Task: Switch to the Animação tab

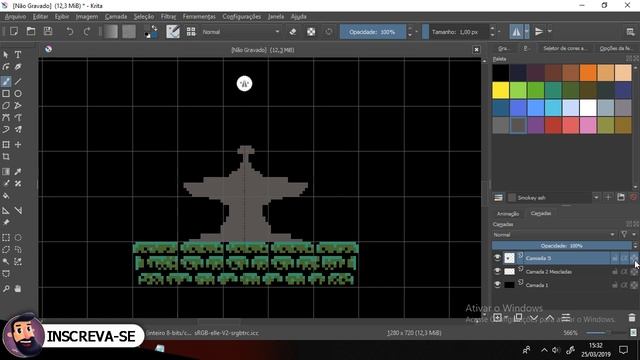Action: point(508,213)
